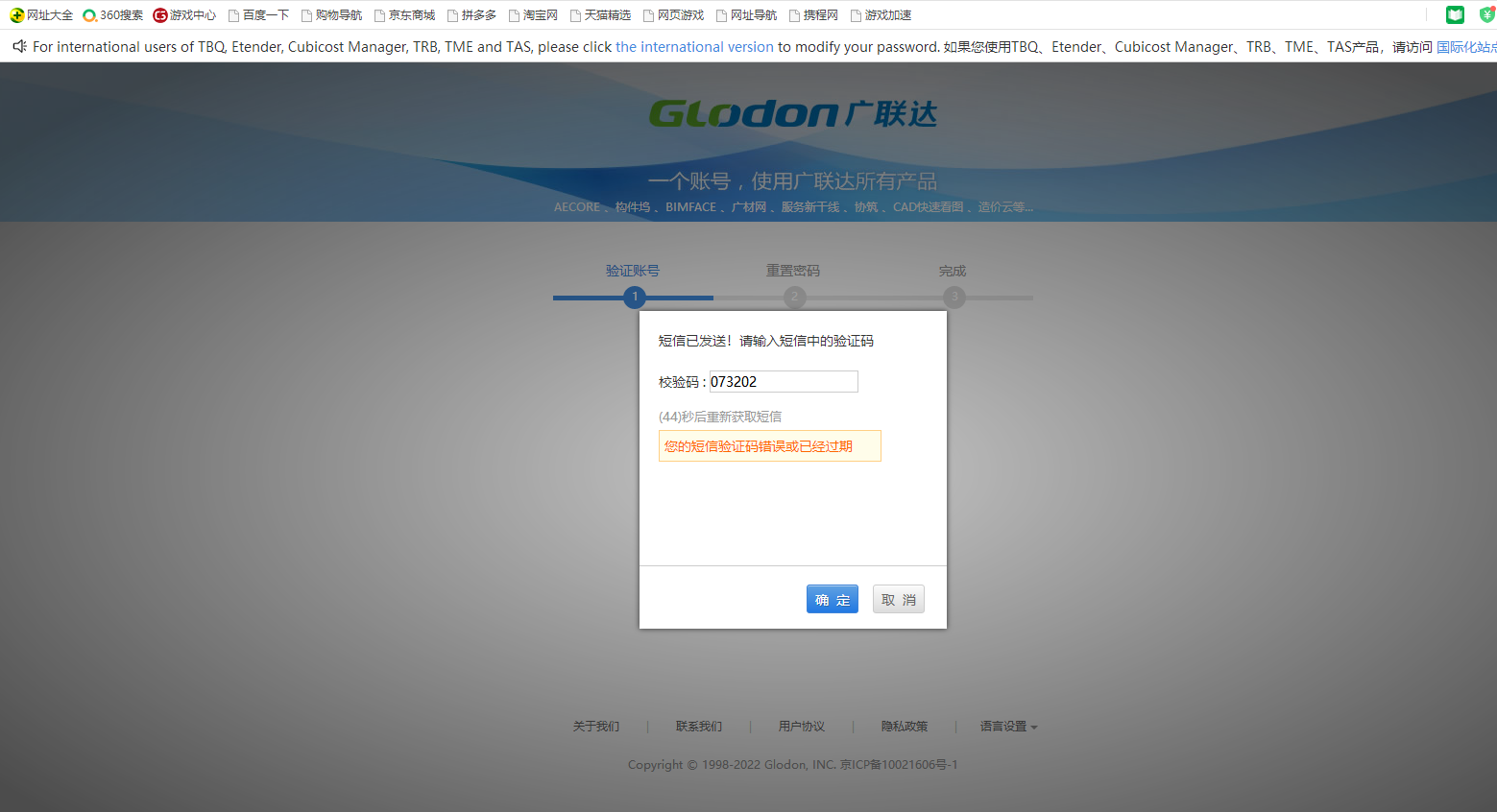
Task: Click the 重置密码 step label
Action: coord(793,271)
